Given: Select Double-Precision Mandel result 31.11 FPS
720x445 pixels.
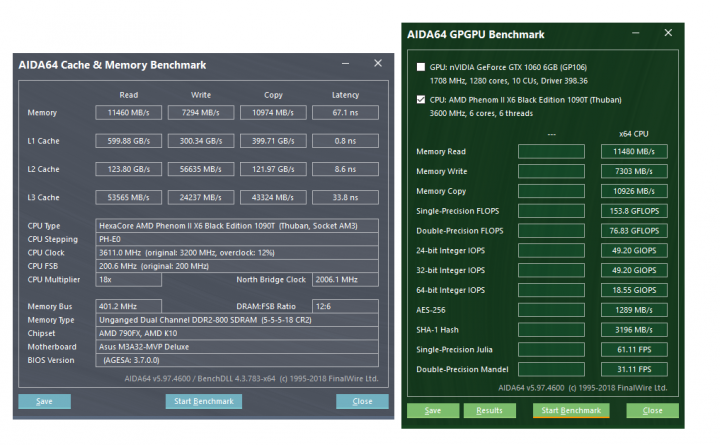Looking at the screenshot, I should (x=634, y=369).
